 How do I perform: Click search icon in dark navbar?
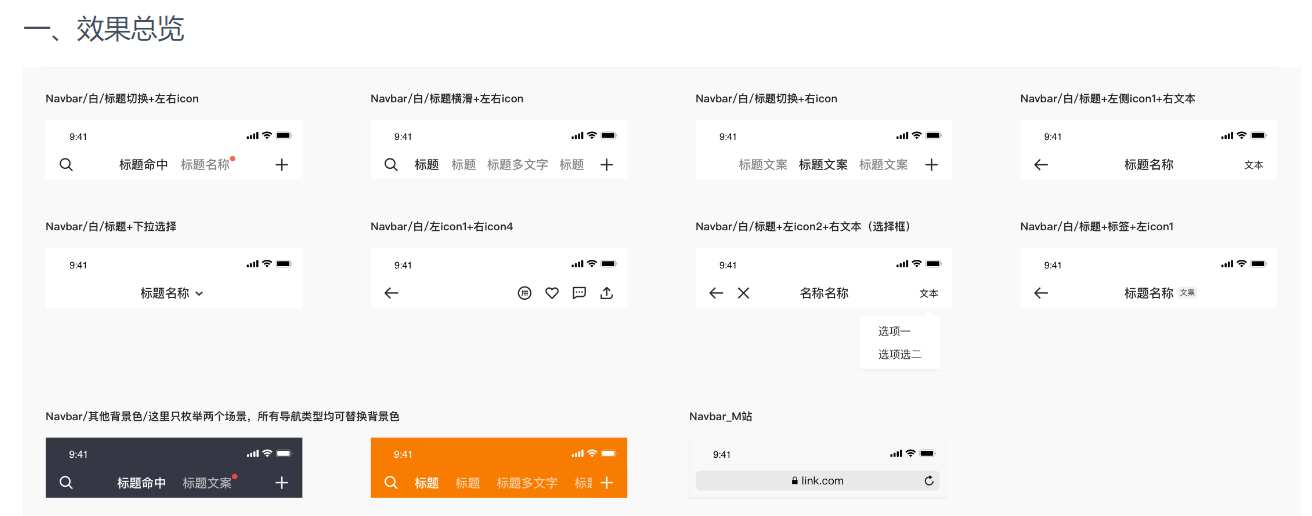coord(66,482)
